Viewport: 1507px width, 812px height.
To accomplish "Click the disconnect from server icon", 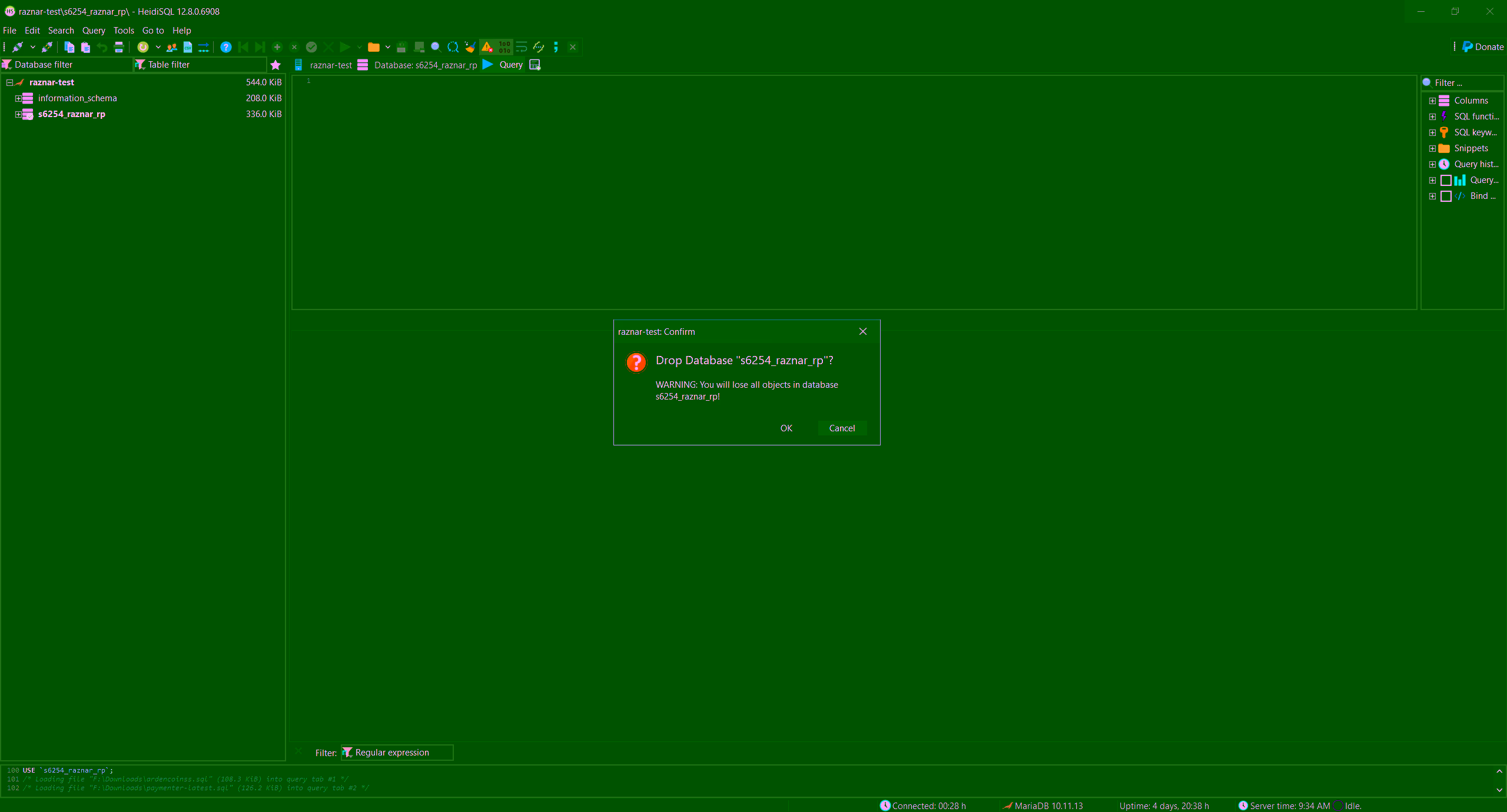I will [47, 47].
